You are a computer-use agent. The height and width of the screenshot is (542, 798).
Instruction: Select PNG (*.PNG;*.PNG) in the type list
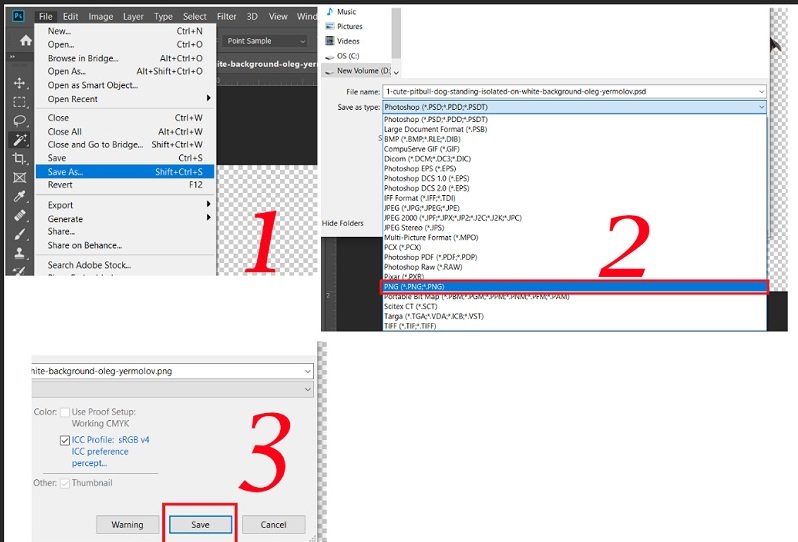coord(574,287)
